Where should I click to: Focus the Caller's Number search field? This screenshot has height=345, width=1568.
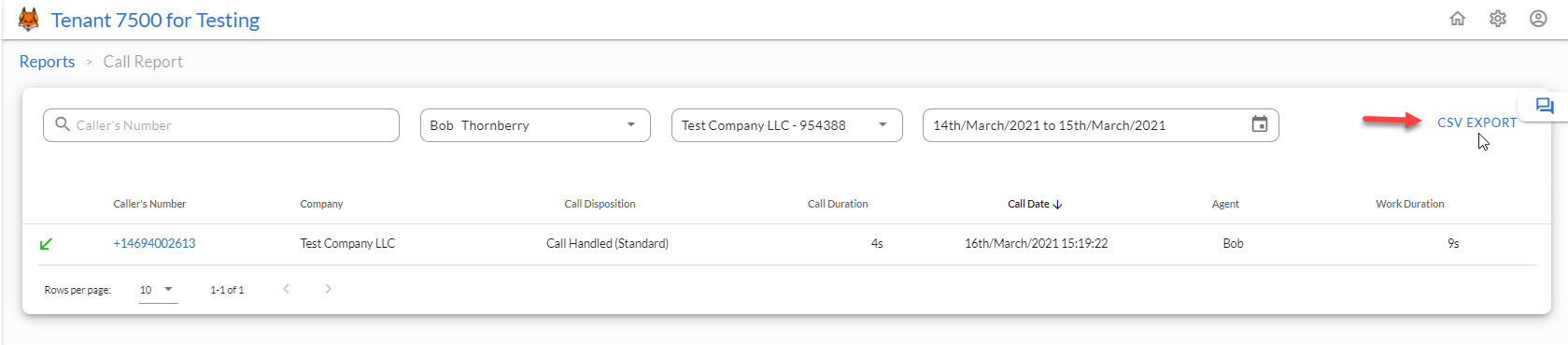pos(221,125)
